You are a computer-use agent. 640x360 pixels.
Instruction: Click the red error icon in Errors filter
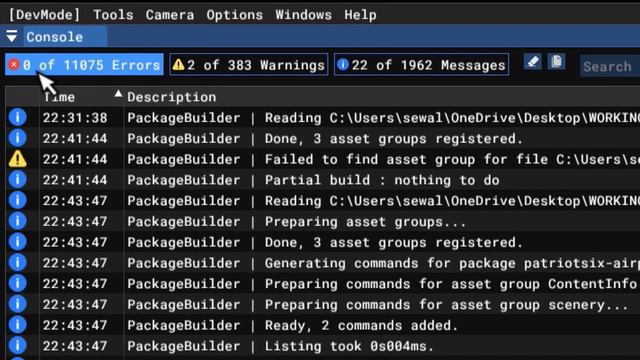(x=14, y=64)
